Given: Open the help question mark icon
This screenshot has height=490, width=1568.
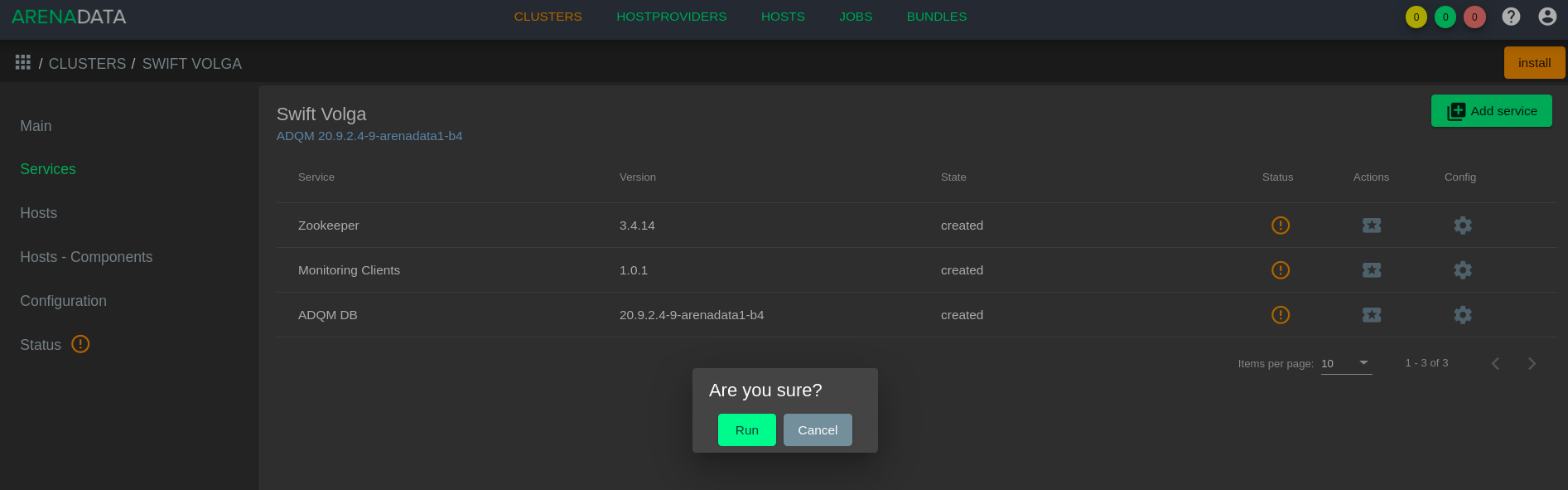Looking at the screenshot, I should point(1511,17).
